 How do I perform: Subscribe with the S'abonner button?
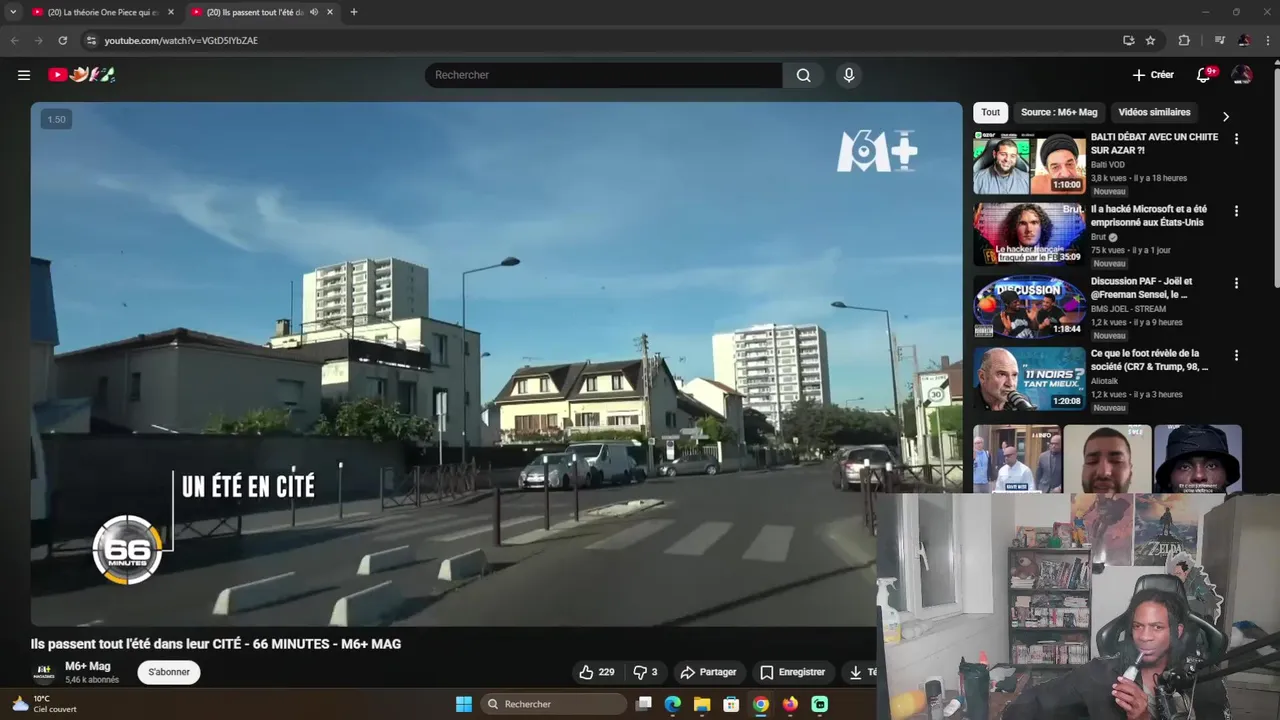tap(169, 672)
